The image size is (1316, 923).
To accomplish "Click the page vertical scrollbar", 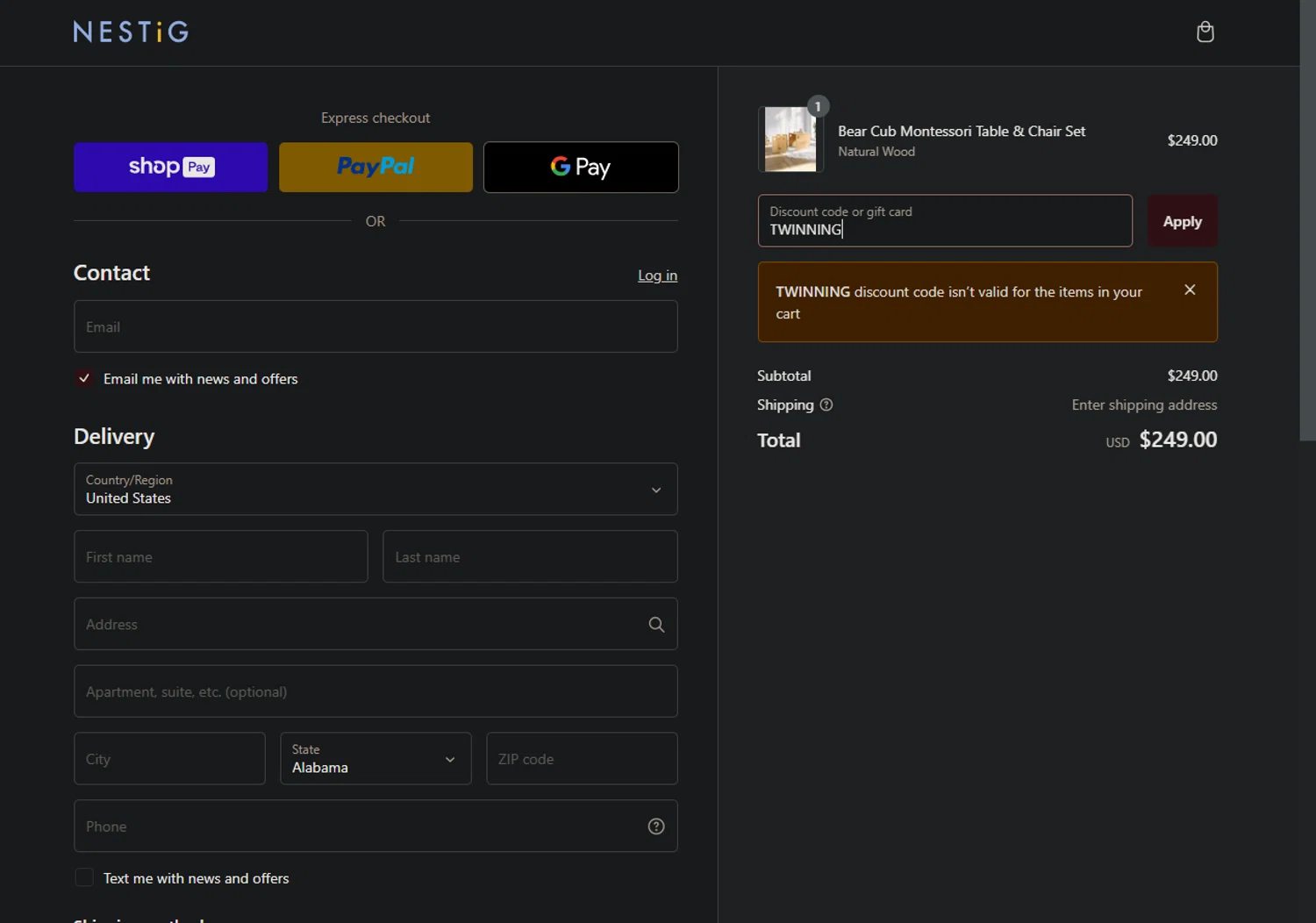I will tap(1307, 219).
